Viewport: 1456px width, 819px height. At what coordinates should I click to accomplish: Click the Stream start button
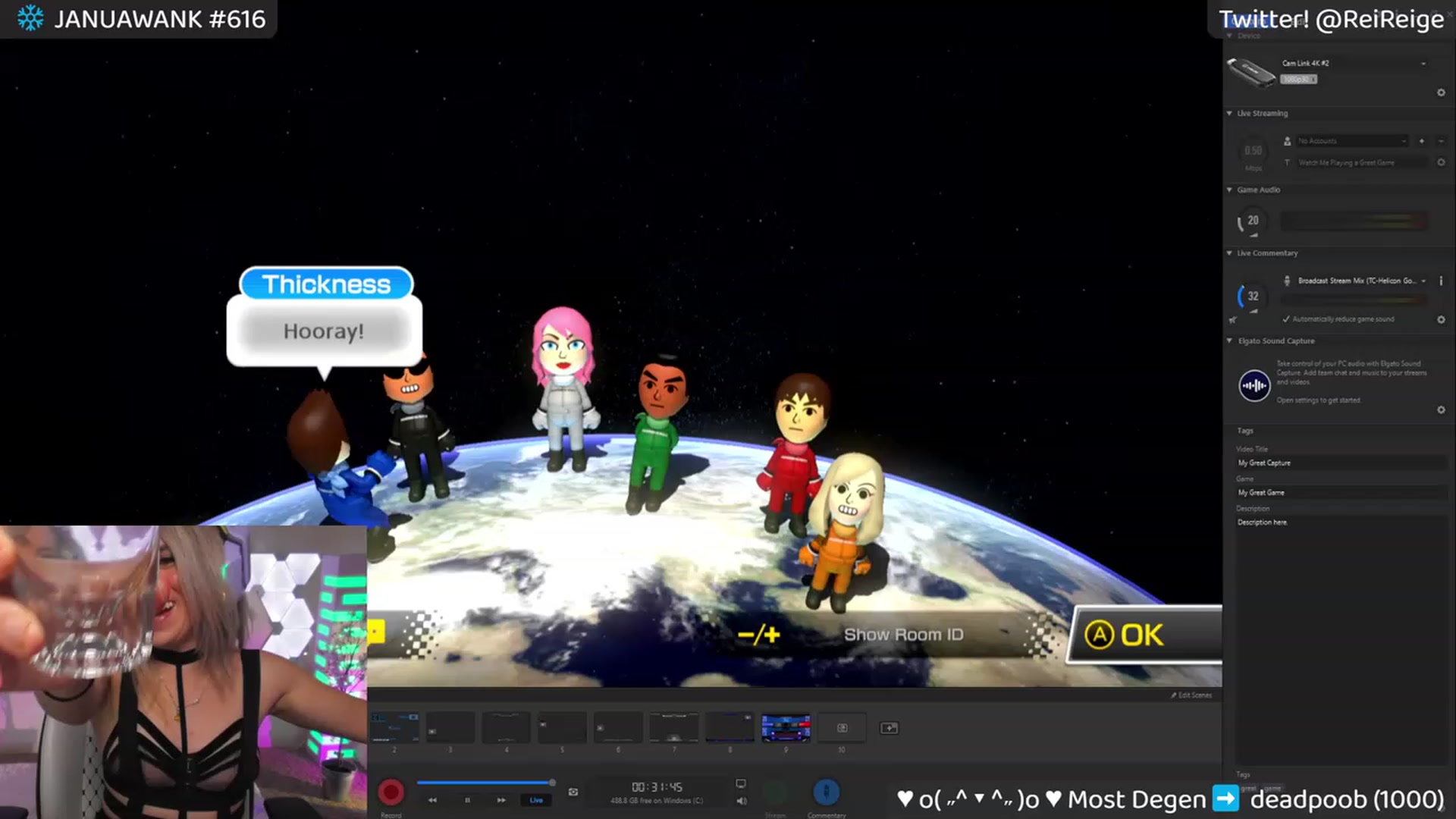coord(775,792)
